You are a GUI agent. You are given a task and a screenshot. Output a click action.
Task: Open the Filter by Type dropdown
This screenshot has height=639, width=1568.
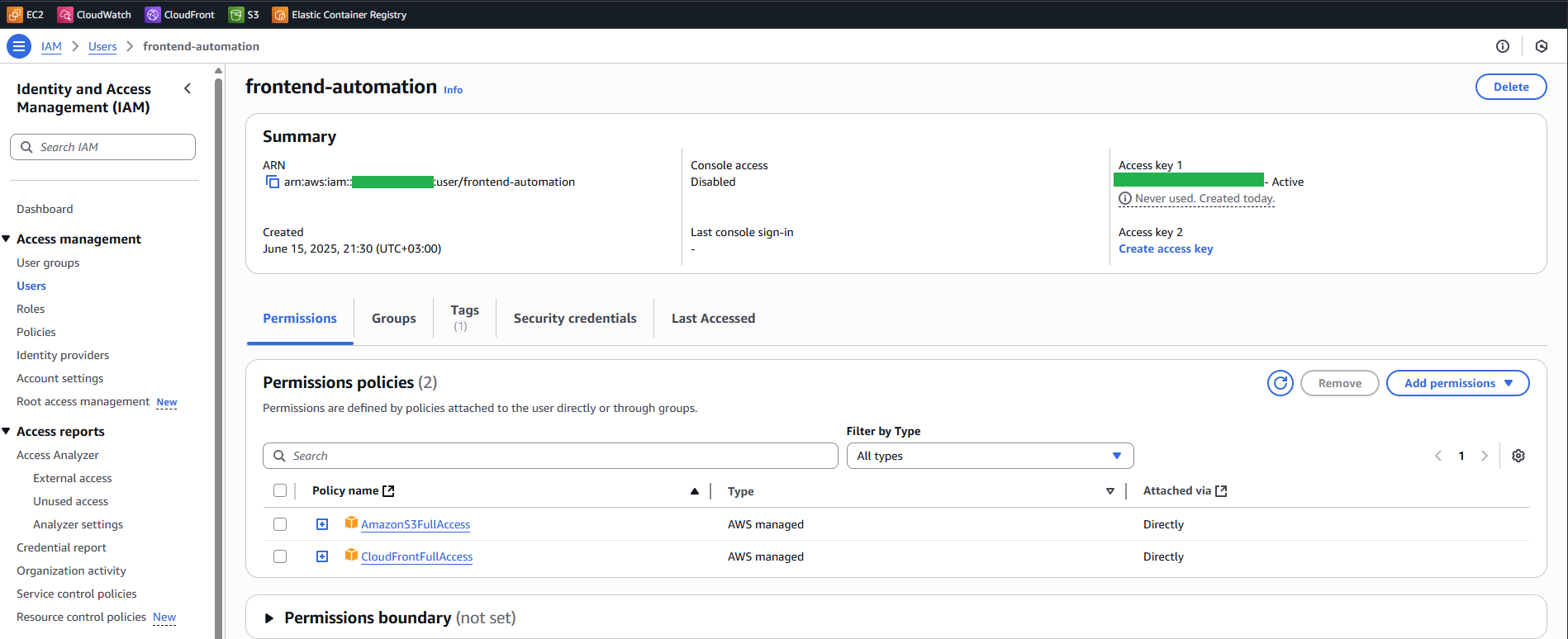tap(990, 456)
